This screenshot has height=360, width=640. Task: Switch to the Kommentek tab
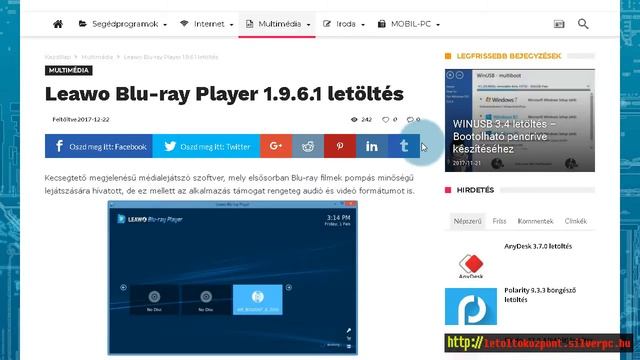(x=535, y=221)
